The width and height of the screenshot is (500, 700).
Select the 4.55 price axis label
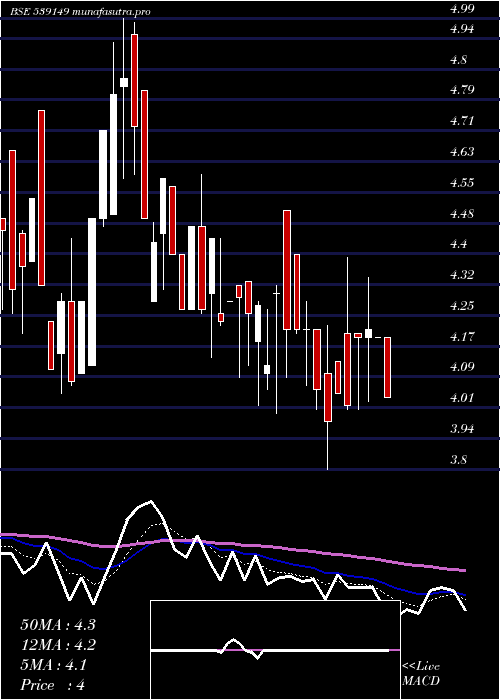point(461,183)
